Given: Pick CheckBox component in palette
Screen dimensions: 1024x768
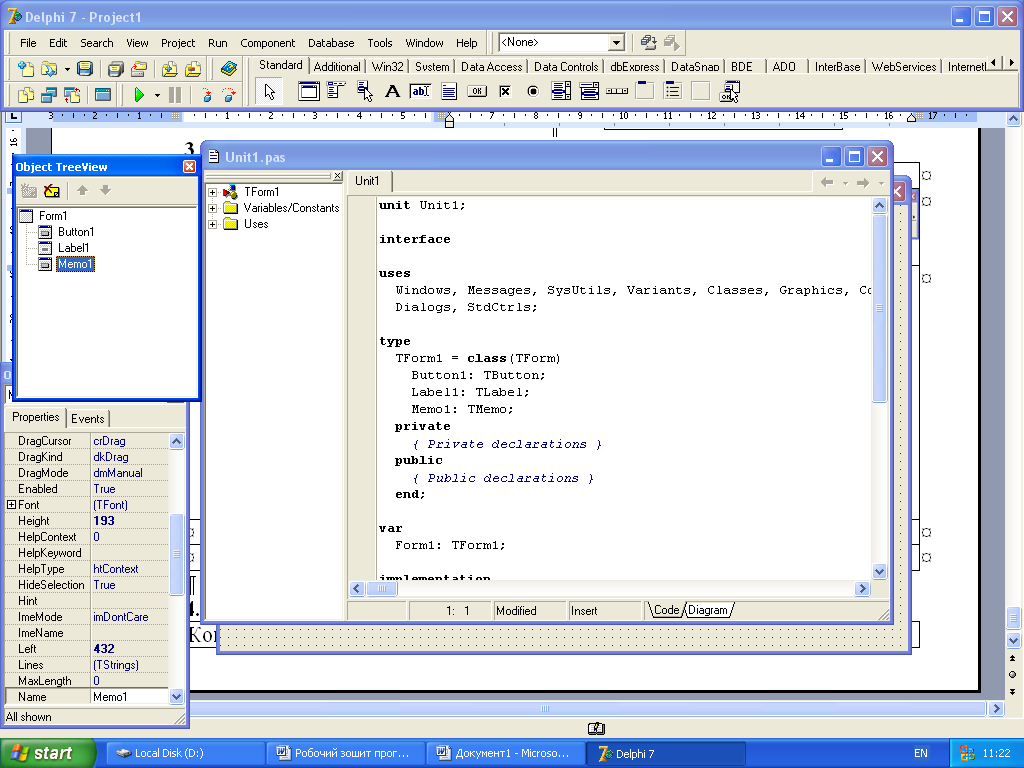Looking at the screenshot, I should pyautogui.click(x=505, y=91).
